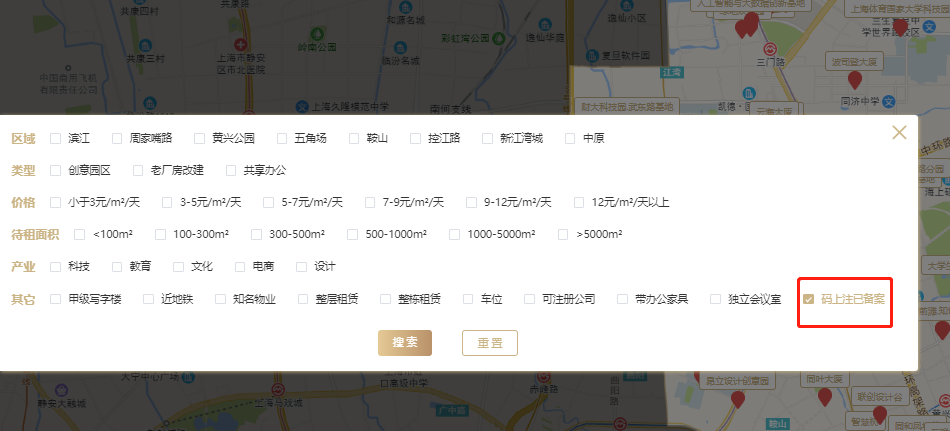Select the 中原 area checkbox
Image resolution: width=950 pixels, height=431 pixels.
pyautogui.click(x=570, y=138)
